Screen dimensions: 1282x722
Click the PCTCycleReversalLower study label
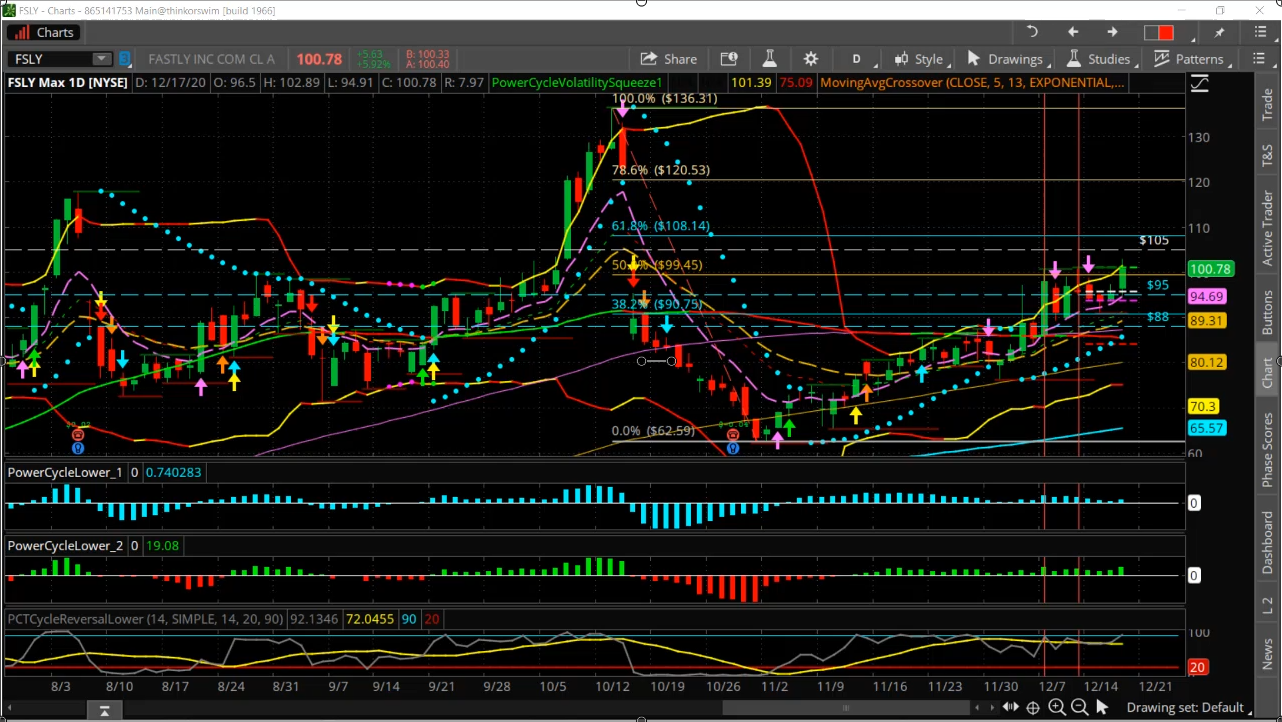[x=145, y=619]
